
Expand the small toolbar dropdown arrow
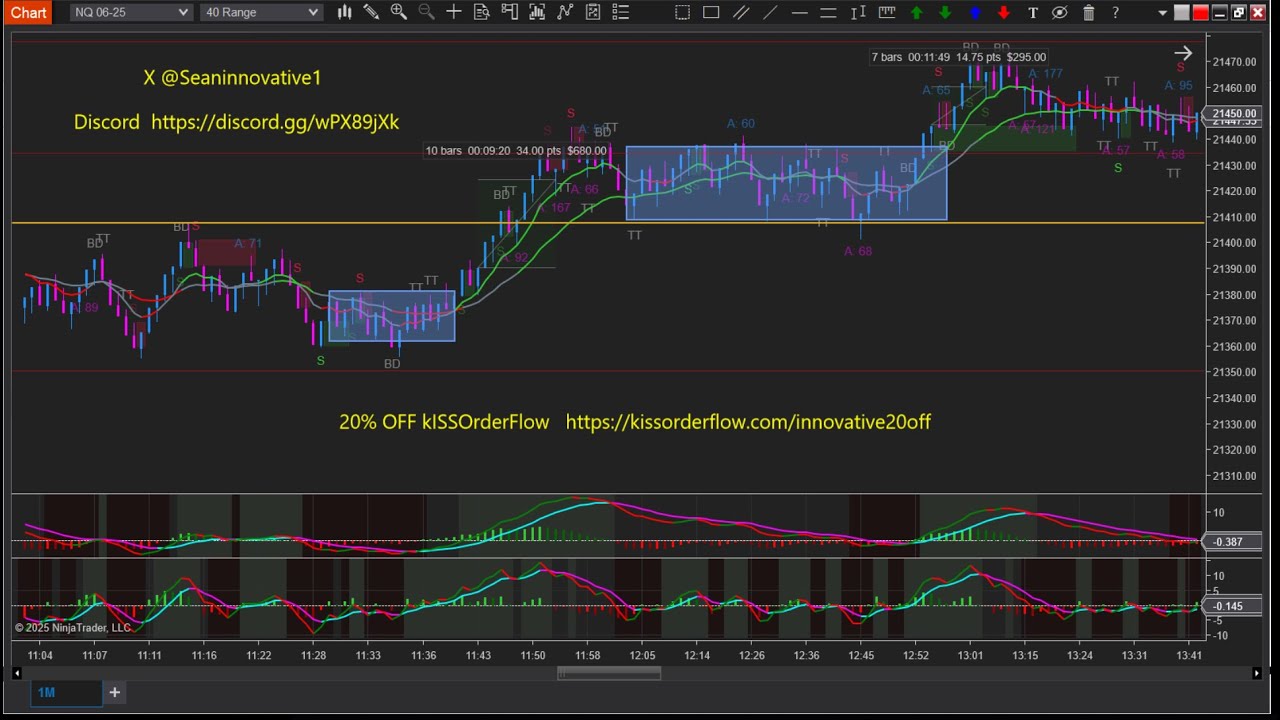pyautogui.click(x=1162, y=13)
